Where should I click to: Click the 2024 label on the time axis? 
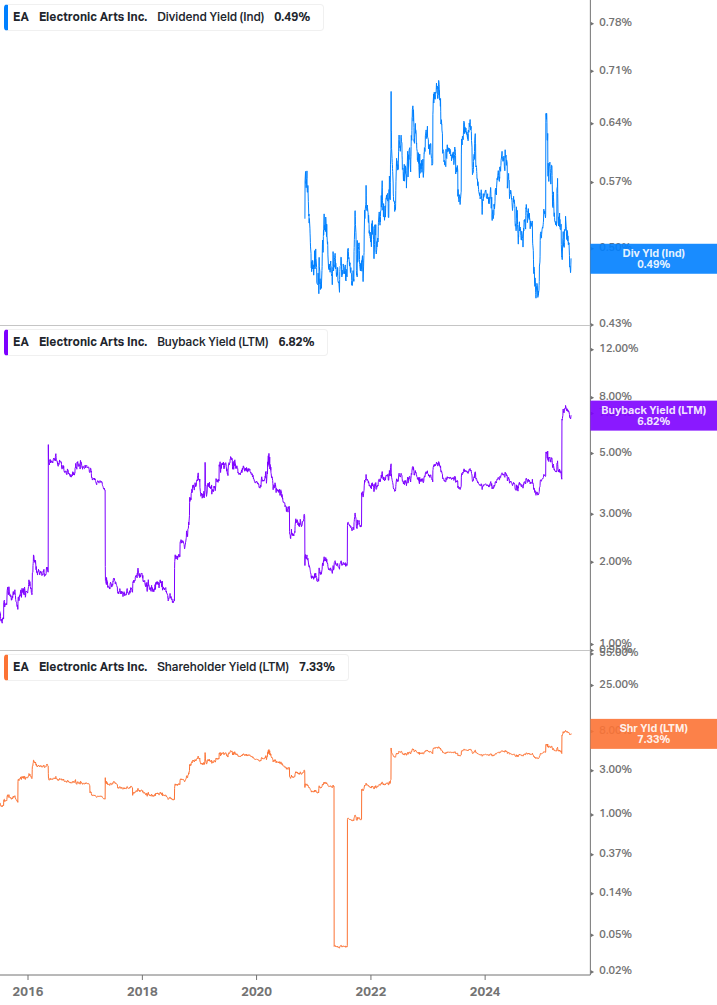[485, 992]
